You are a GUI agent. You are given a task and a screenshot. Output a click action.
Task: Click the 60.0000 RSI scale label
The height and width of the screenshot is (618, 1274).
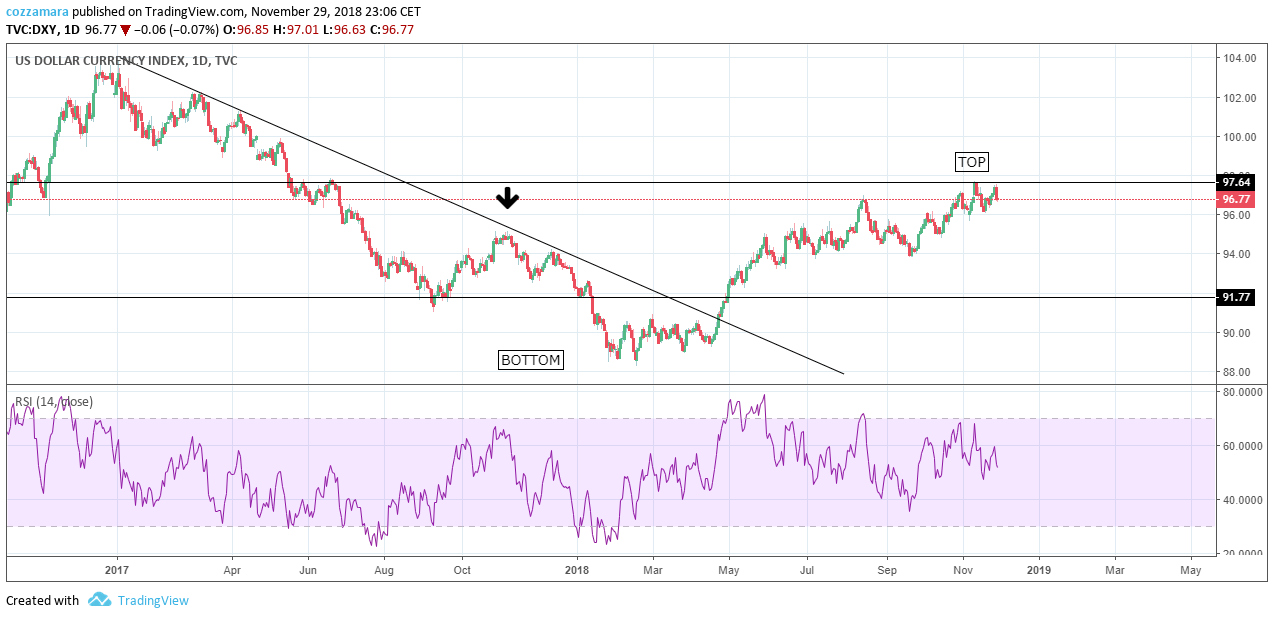pos(1244,446)
